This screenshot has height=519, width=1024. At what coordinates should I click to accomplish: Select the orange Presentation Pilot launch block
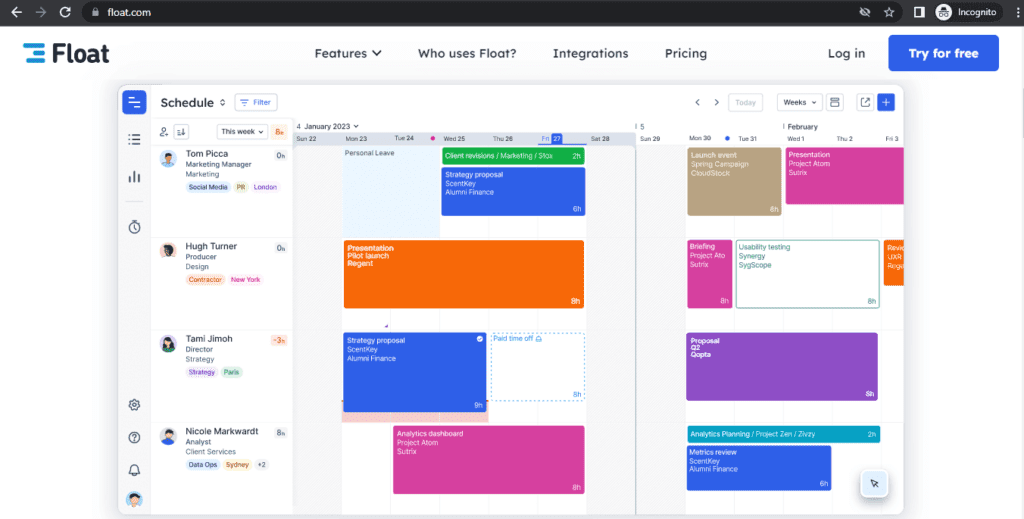pyautogui.click(x=464, y=274)
